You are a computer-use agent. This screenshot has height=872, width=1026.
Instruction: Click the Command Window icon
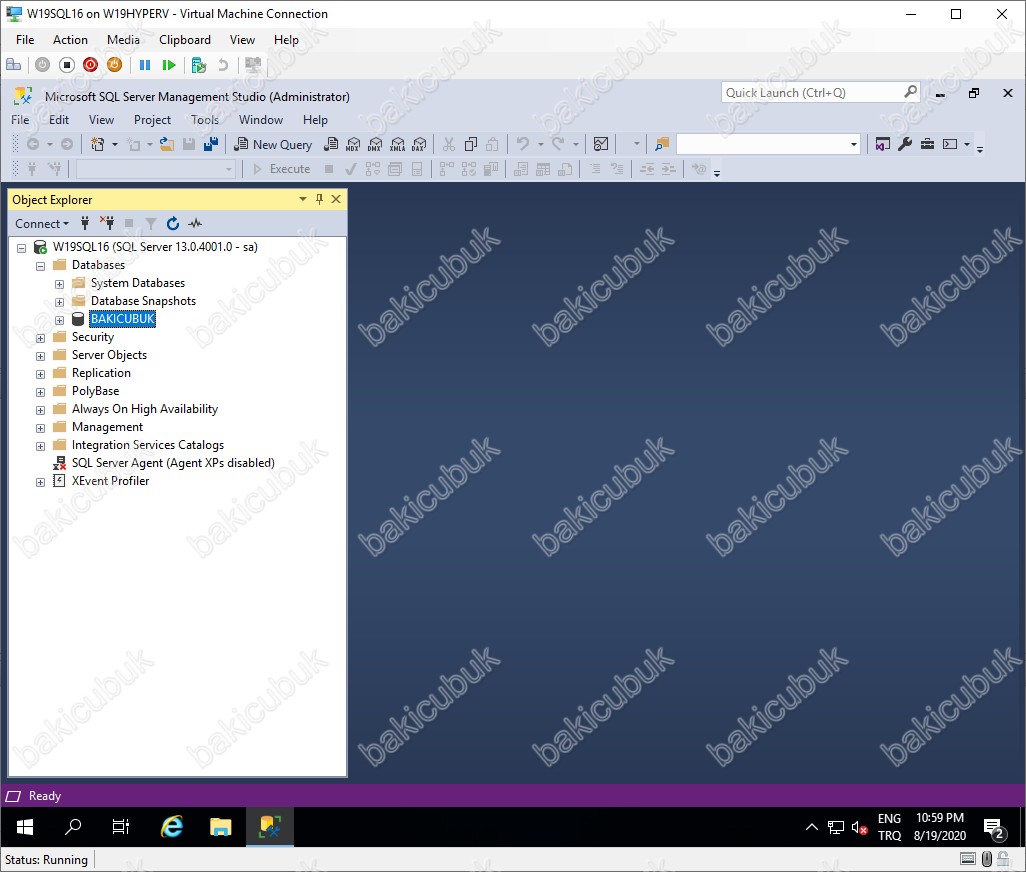950,144
